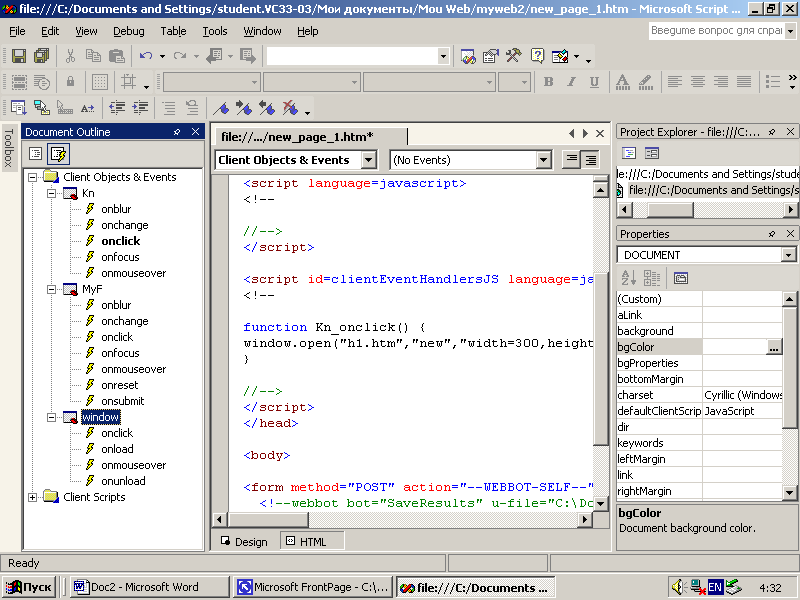
Task: Click the bgColor ellipsis button
Action: (774, 347)
